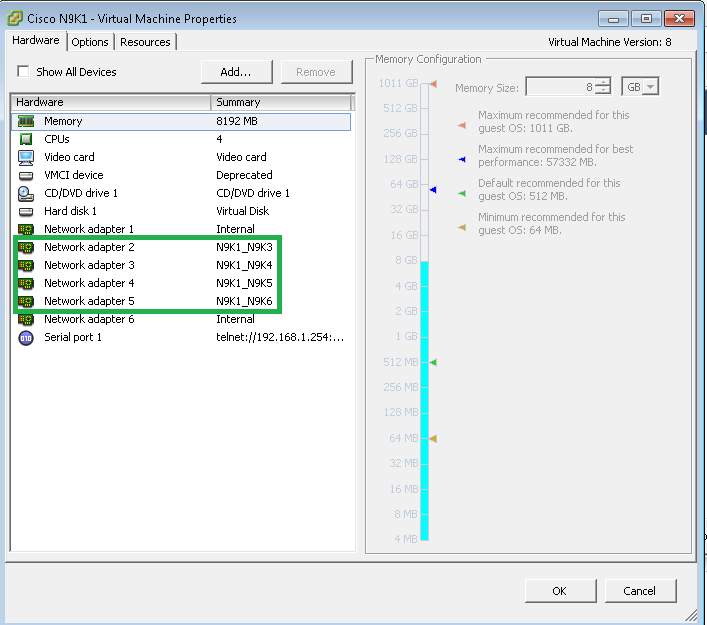Click the VMCI device icon
This screenshot has width=707, height=625.
pos(26,175)
